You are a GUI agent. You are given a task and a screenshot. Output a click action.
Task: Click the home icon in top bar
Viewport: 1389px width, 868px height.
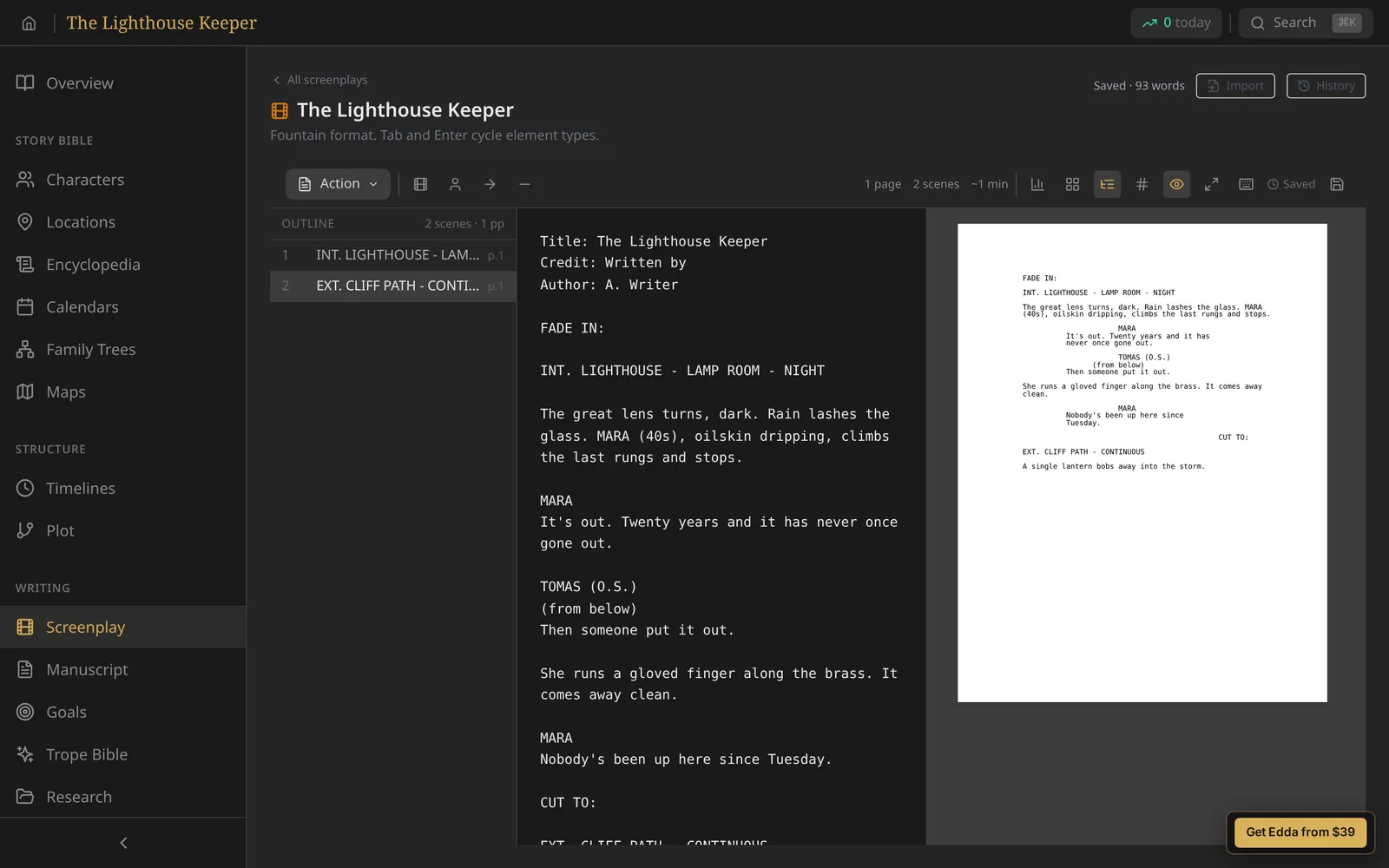[x=29, y=23]
